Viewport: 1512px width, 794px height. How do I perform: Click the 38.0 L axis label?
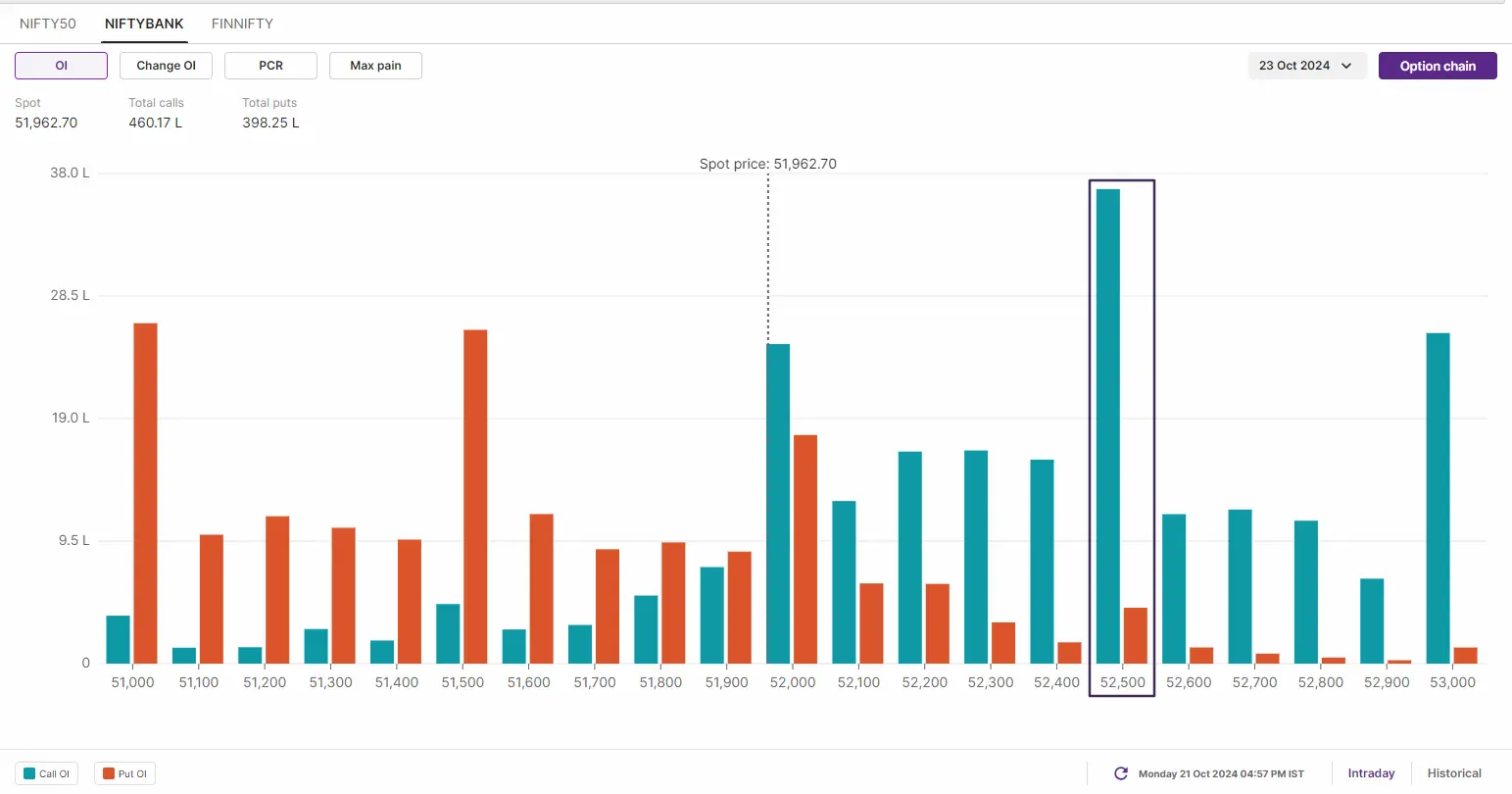[70, 173]
